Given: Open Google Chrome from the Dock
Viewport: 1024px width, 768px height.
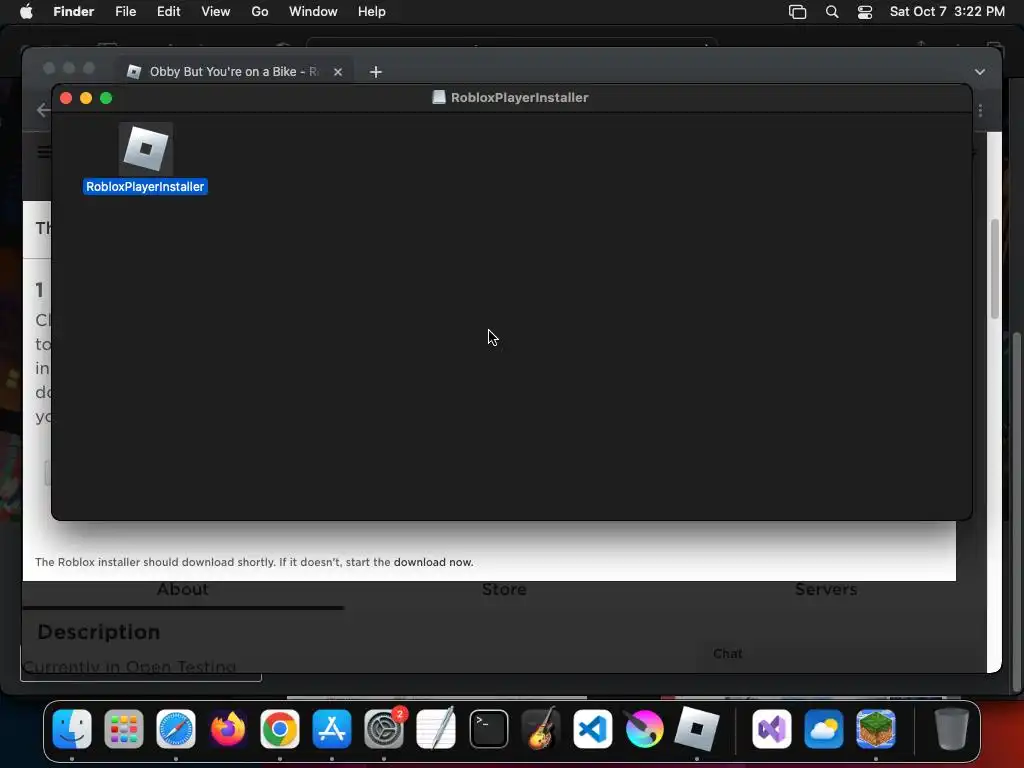Looking at the screenshot, I should coord(280,729).
